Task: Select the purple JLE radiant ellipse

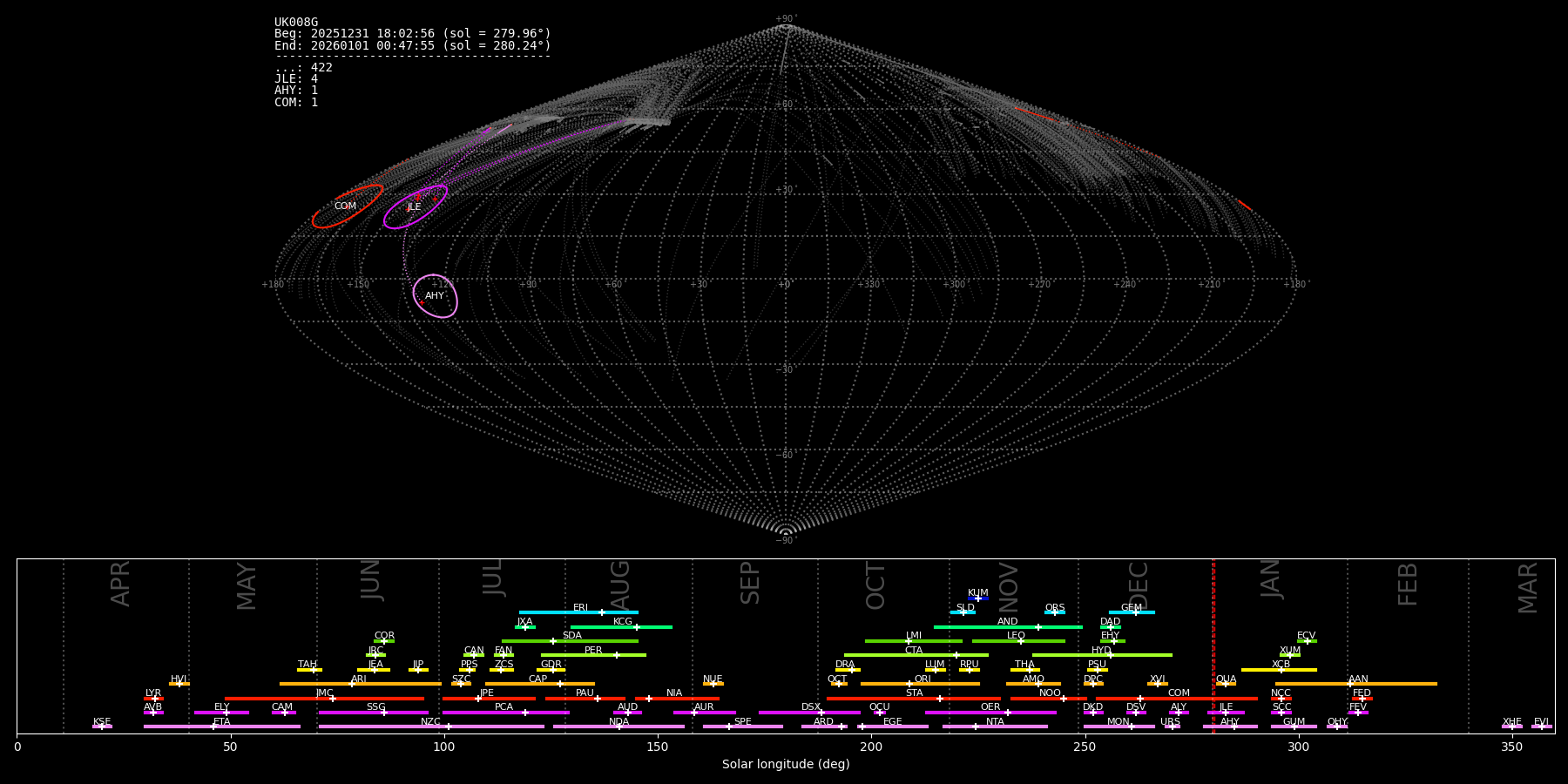Action: click(x=415, y=207)
